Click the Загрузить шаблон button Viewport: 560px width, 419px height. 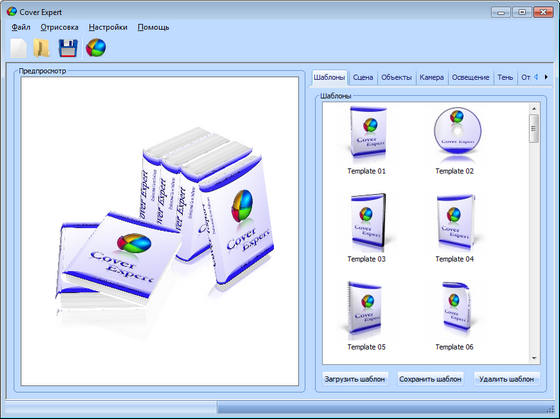click(355, 379)
